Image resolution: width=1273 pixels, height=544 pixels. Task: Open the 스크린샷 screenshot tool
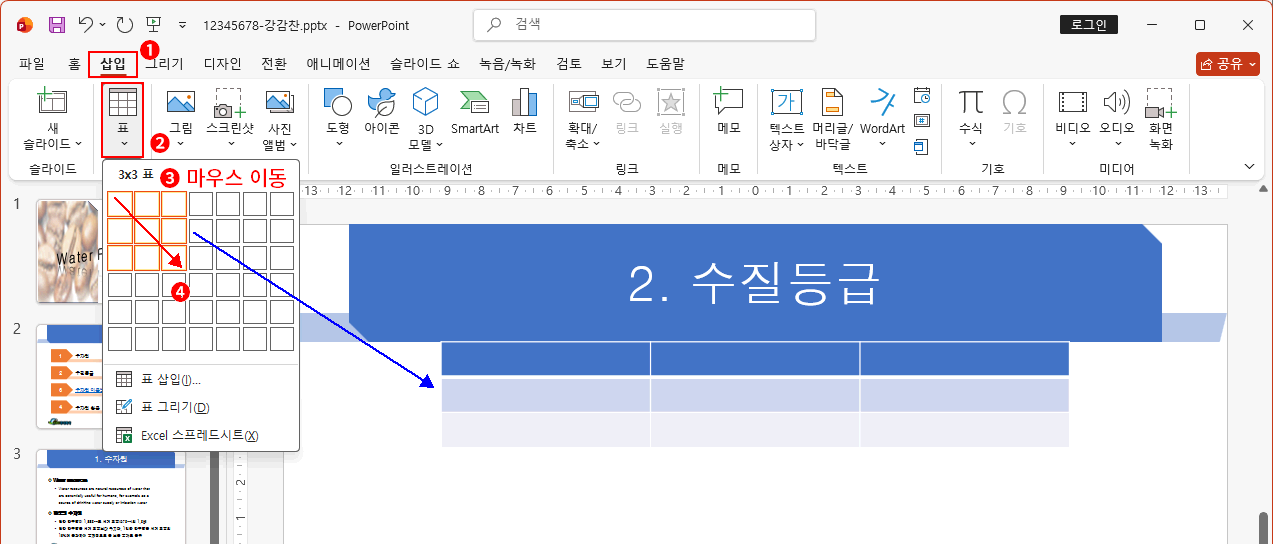[x=230, y=118]
